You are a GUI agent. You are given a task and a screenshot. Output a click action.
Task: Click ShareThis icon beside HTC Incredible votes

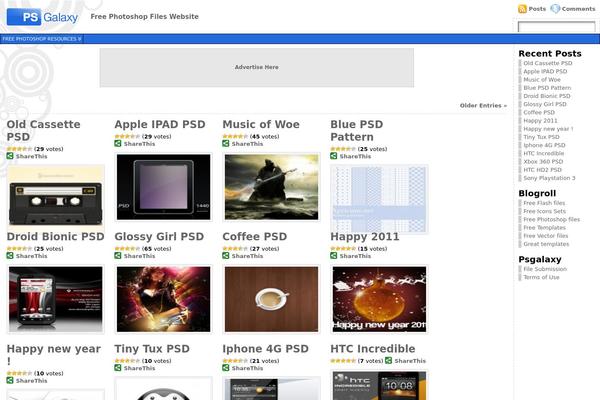(x=388, y=360)
